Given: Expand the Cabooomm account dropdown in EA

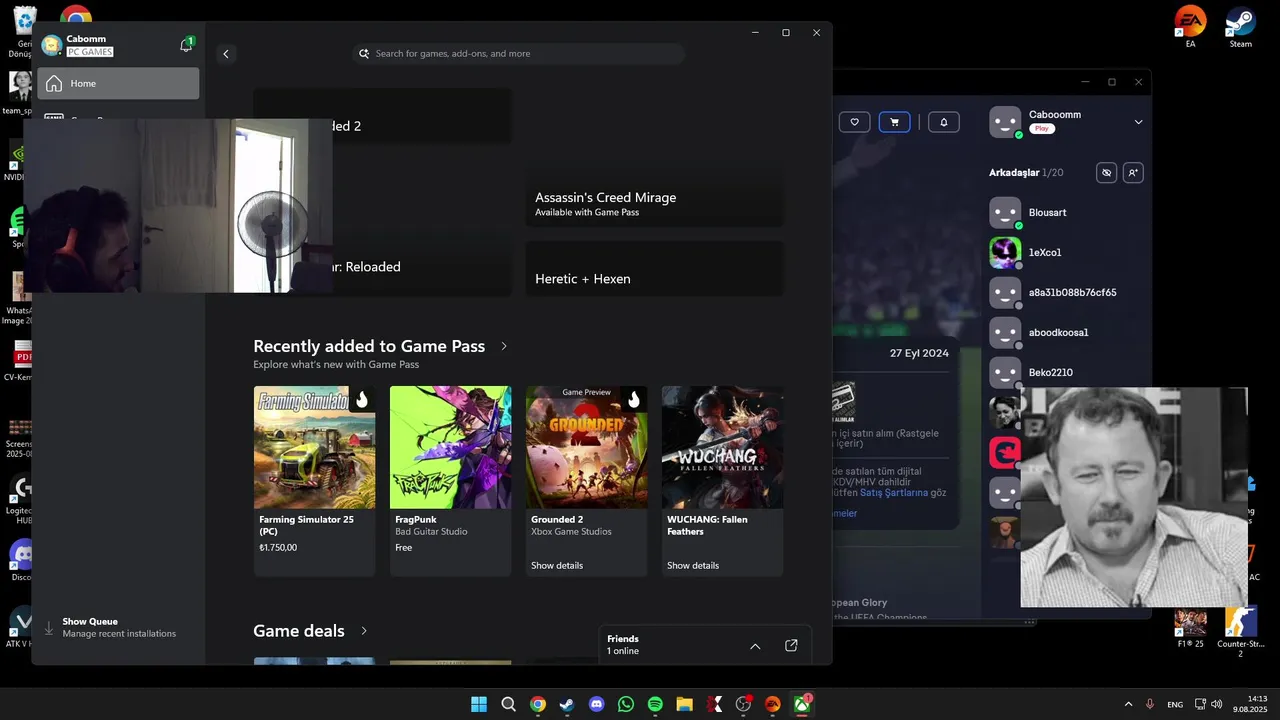Looking at the screenshot, I should click(x=1138, y=122).
